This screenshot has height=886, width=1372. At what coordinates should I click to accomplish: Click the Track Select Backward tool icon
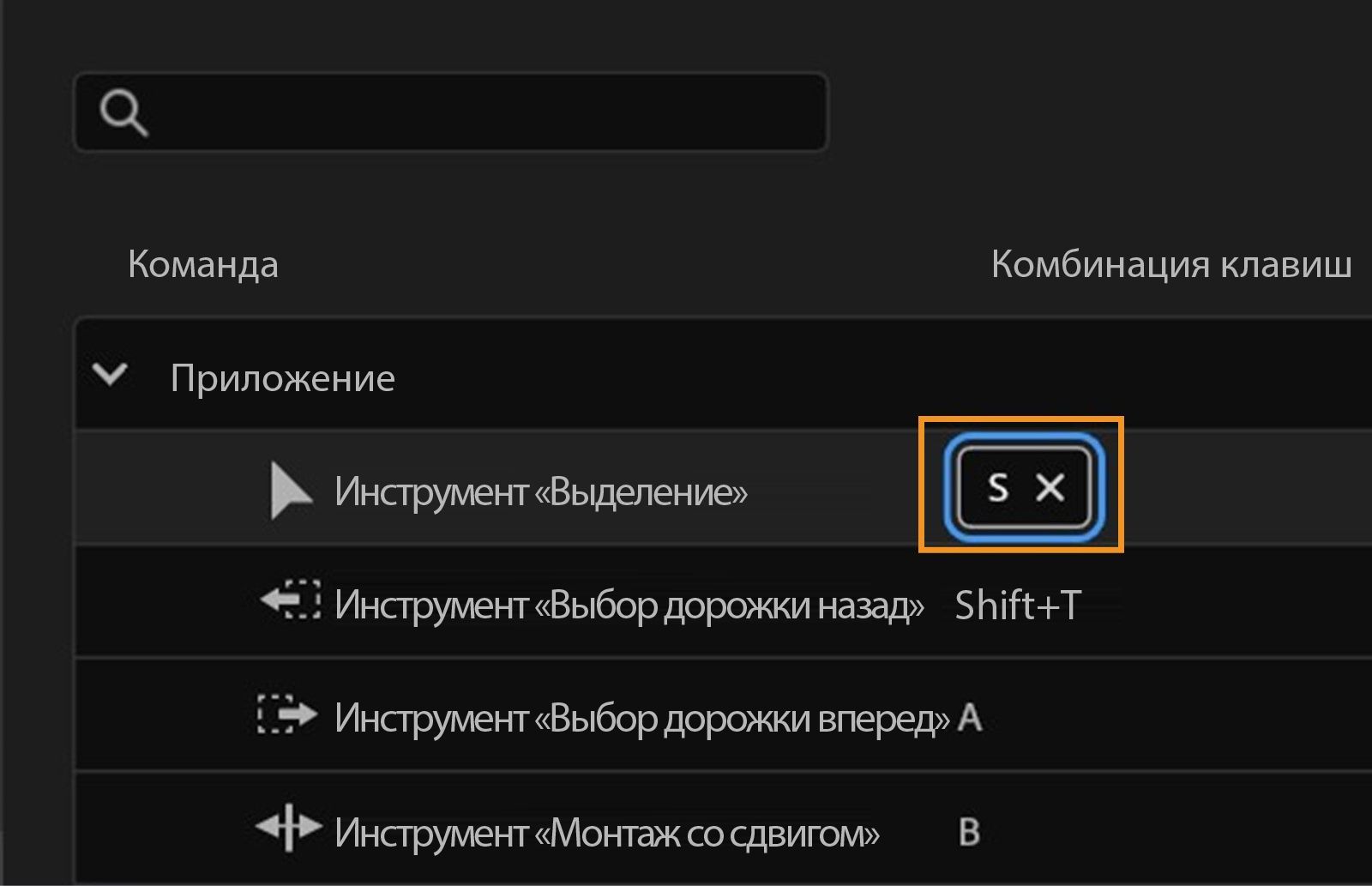click(291, 600)
